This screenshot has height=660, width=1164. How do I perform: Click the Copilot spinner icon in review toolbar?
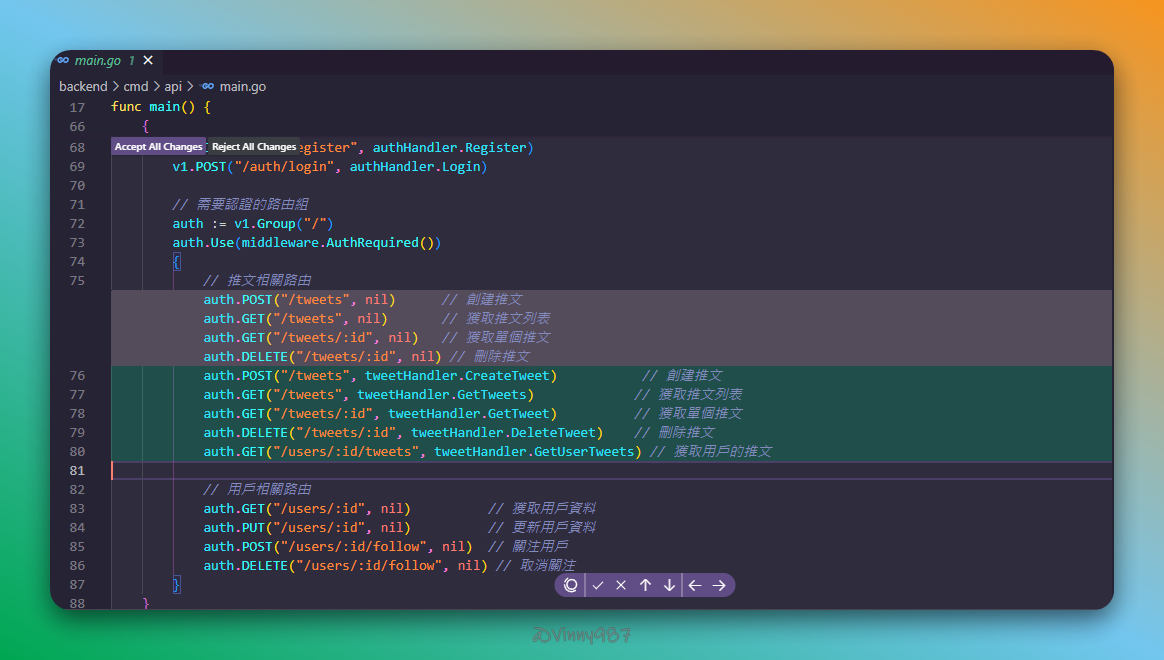pos(571,586)
